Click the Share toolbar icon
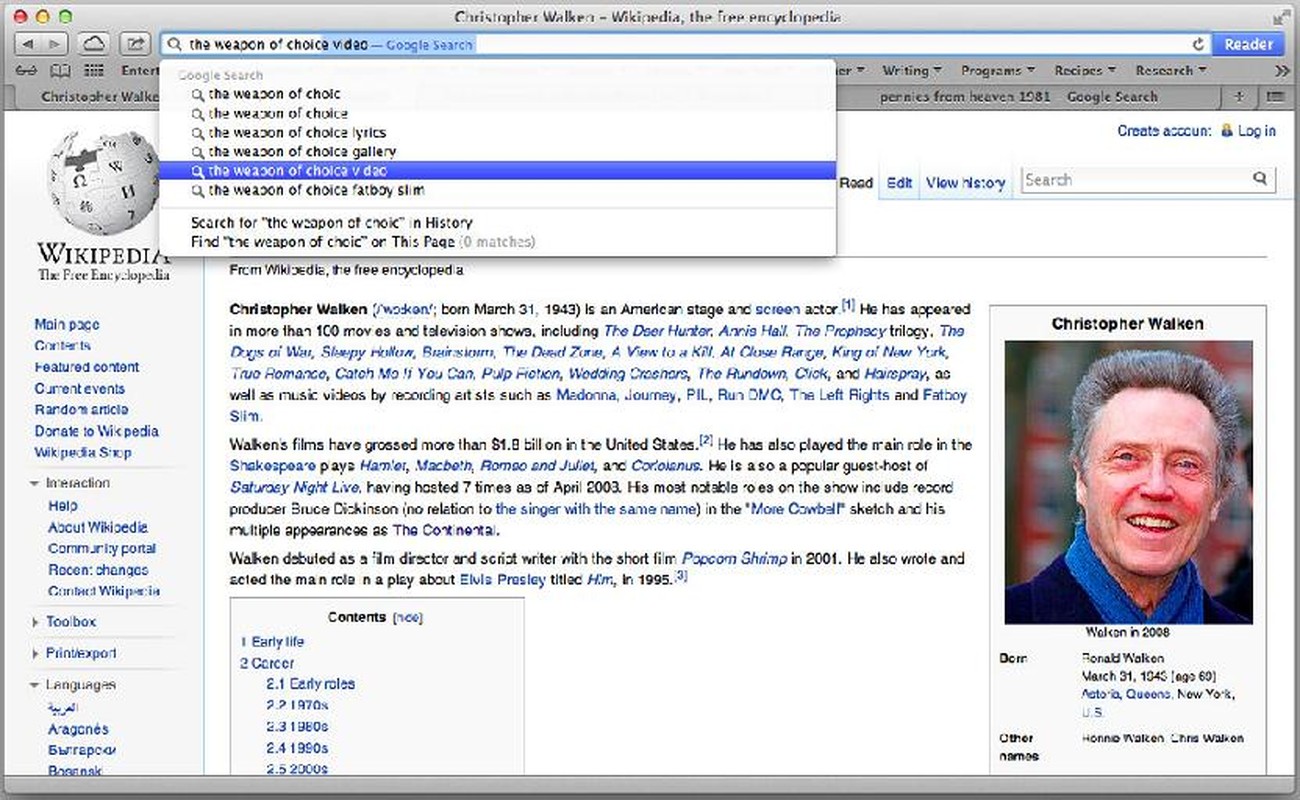This screenshot has height=800, width=1300. [133, 44]
